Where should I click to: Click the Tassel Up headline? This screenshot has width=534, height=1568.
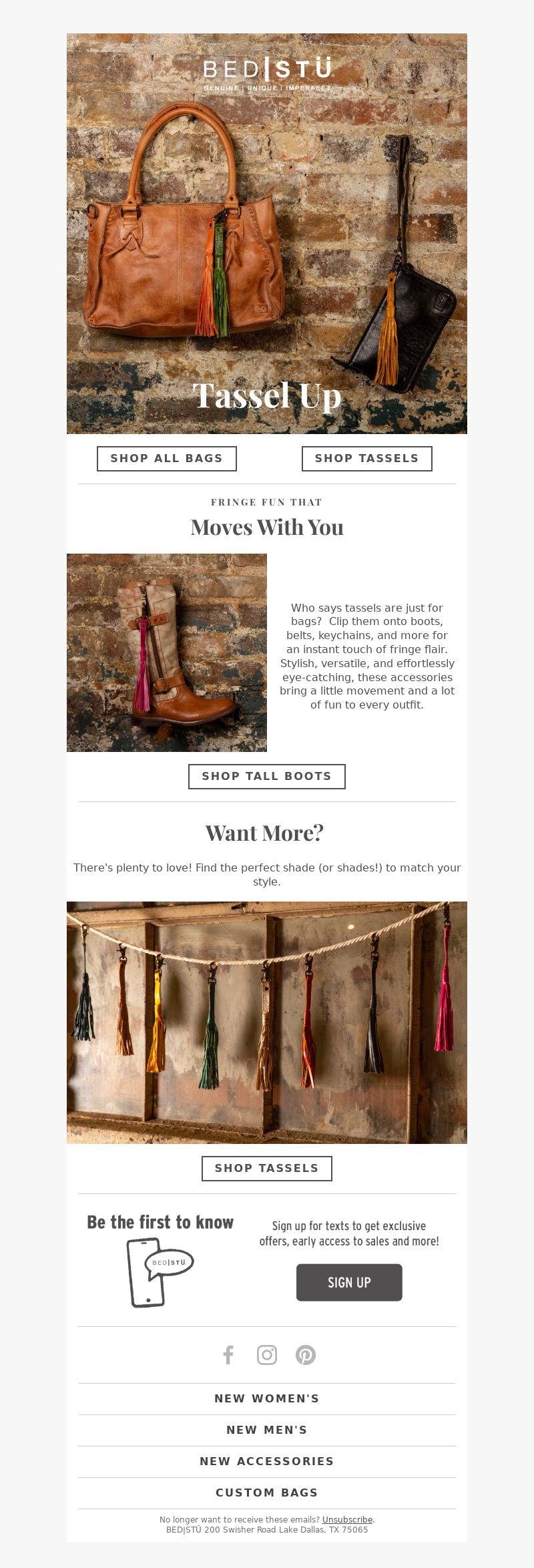pos(267,395)
